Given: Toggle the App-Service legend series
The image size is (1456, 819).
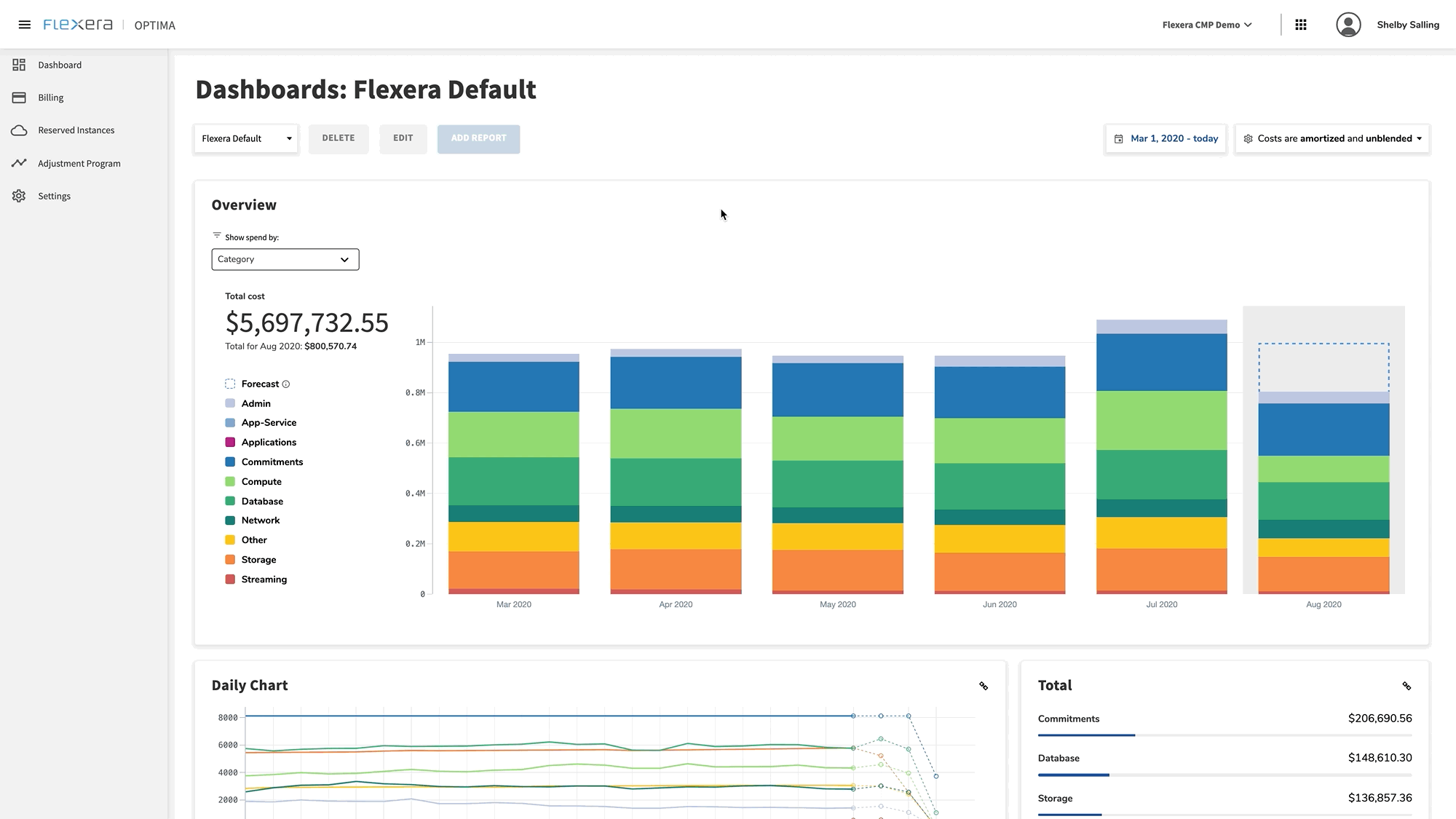Looking at the screenshot, I should 261,422.
